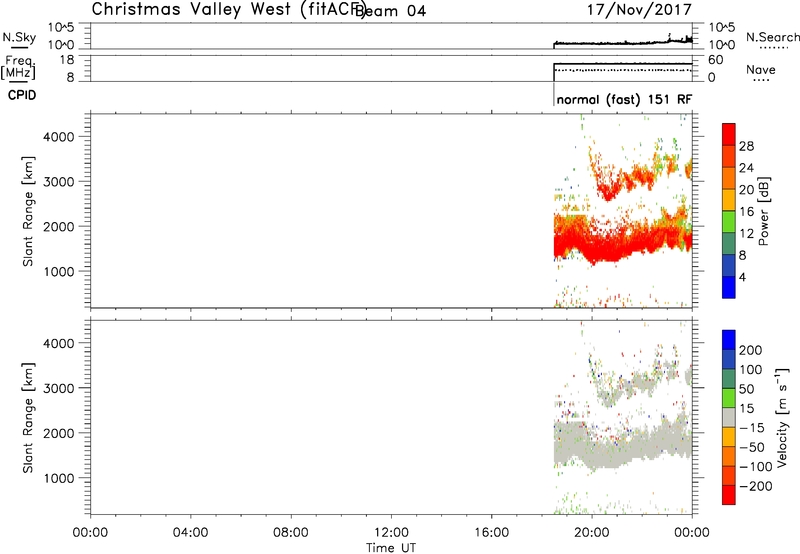800x554 pixels.
Task: Click the strong red backscatter band in power panel
Action: (622, 240)
